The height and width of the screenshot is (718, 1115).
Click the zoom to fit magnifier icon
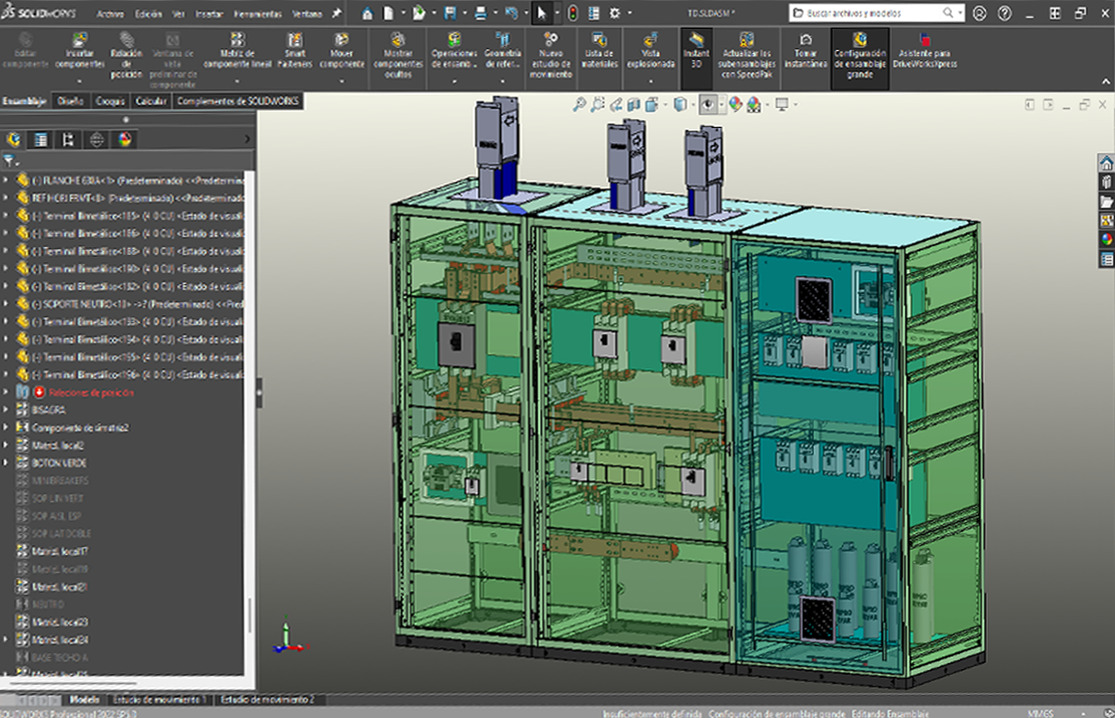click(x=579, y=104)
